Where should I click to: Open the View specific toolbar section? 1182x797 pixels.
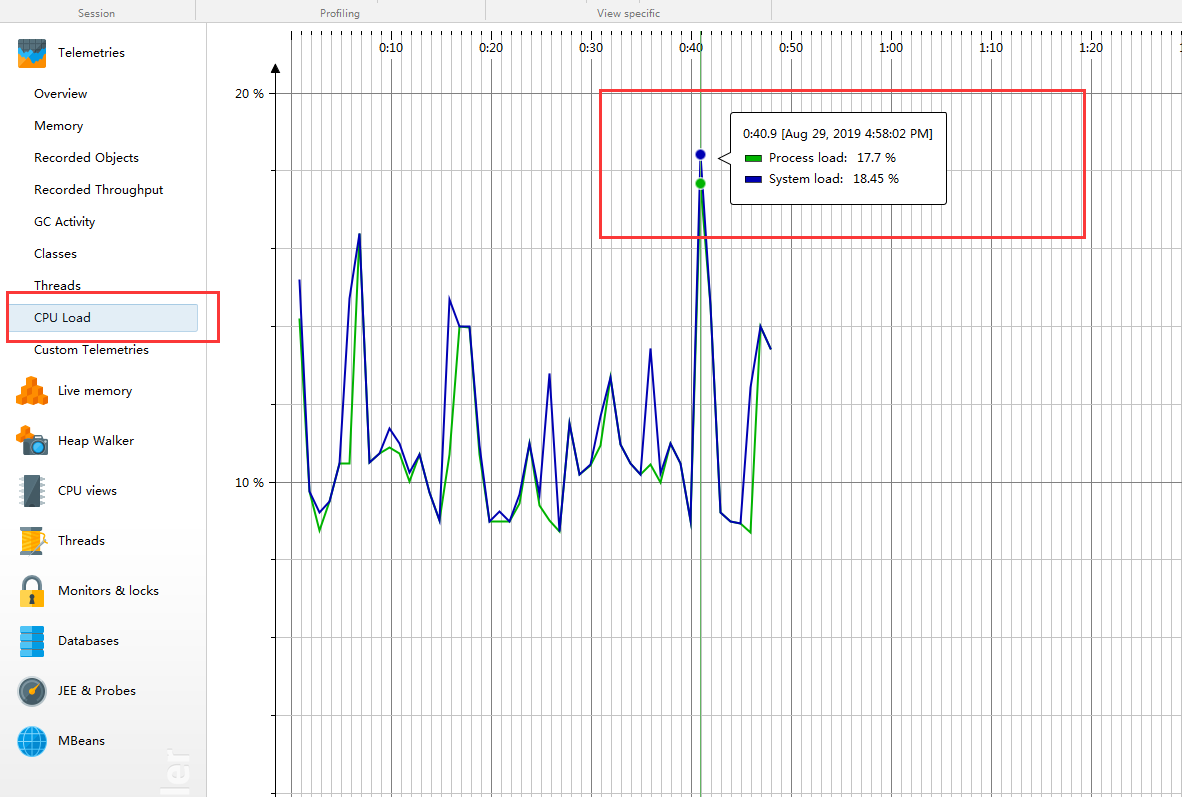628,12
